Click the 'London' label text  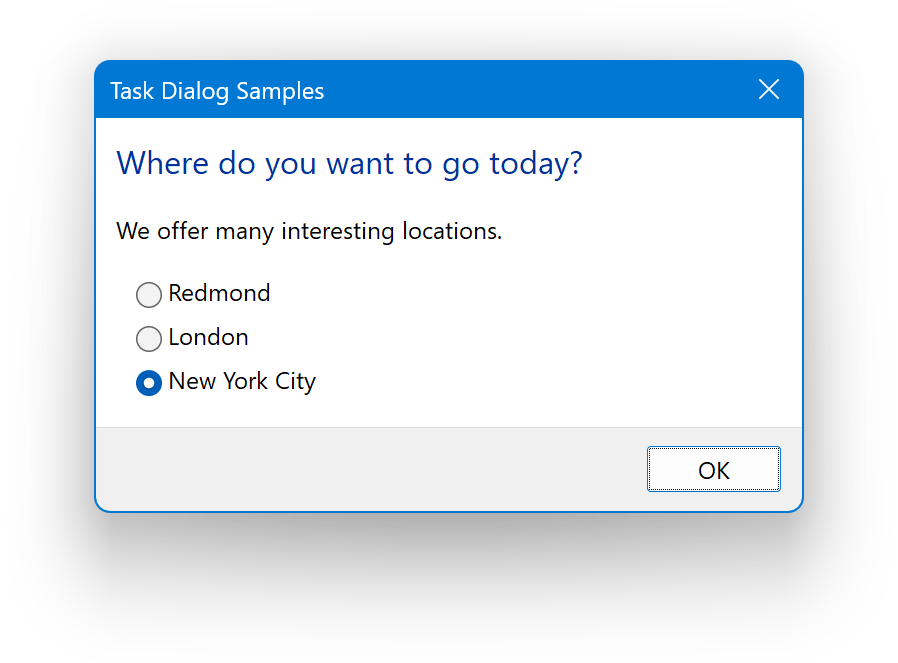click(208, 337)
